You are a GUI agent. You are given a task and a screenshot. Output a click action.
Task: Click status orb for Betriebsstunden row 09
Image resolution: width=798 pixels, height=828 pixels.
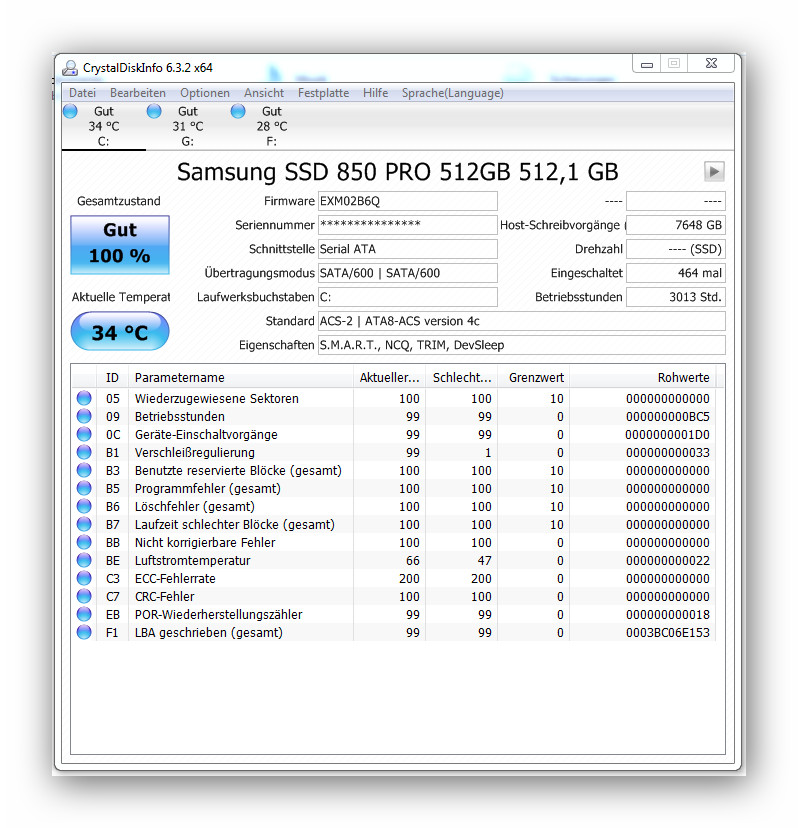tap(84, 416)
